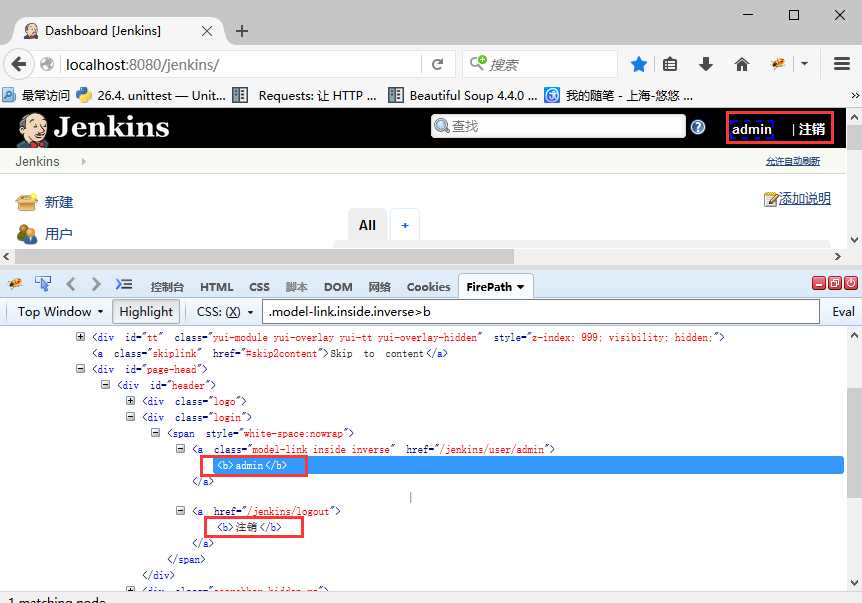Click the site identity globe icon

[x=47, y=64]
